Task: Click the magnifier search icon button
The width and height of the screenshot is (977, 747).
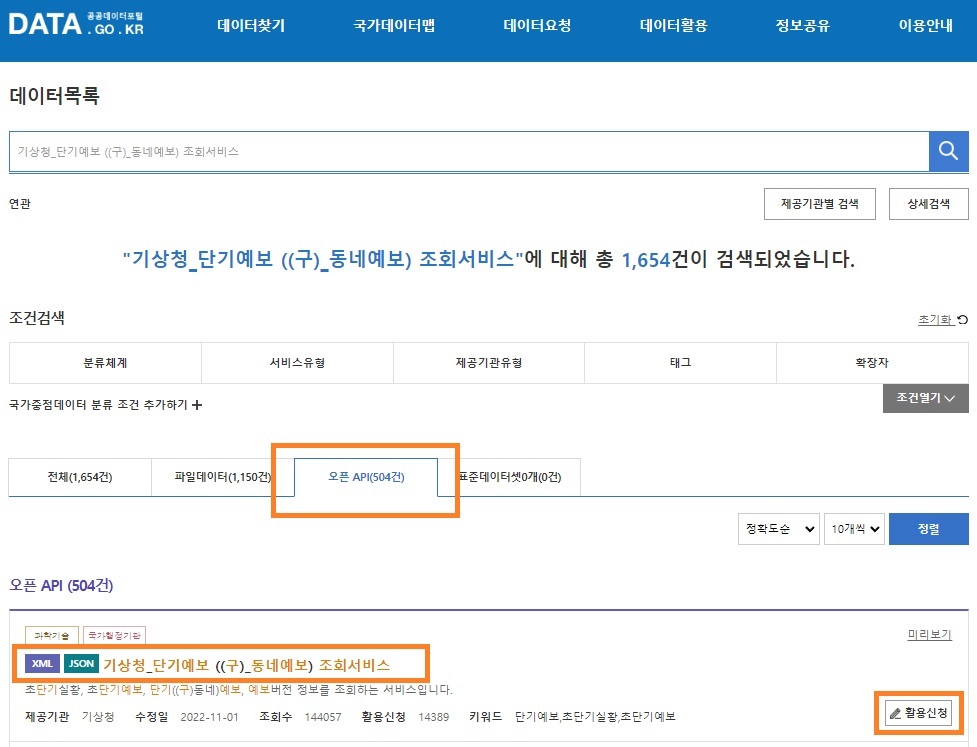Action: (x=948, y=151)
